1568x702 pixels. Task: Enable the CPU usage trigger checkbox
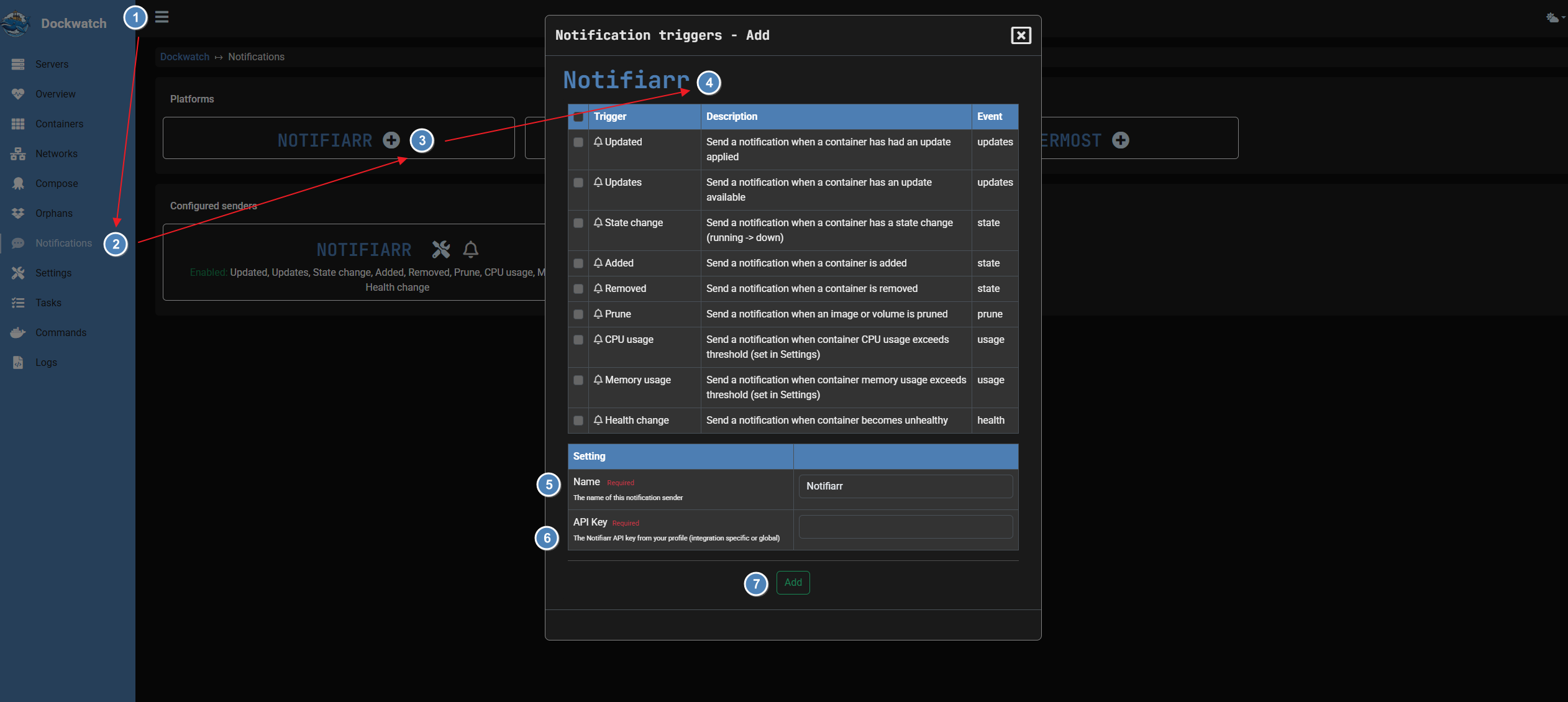click(x=578, y=339)
